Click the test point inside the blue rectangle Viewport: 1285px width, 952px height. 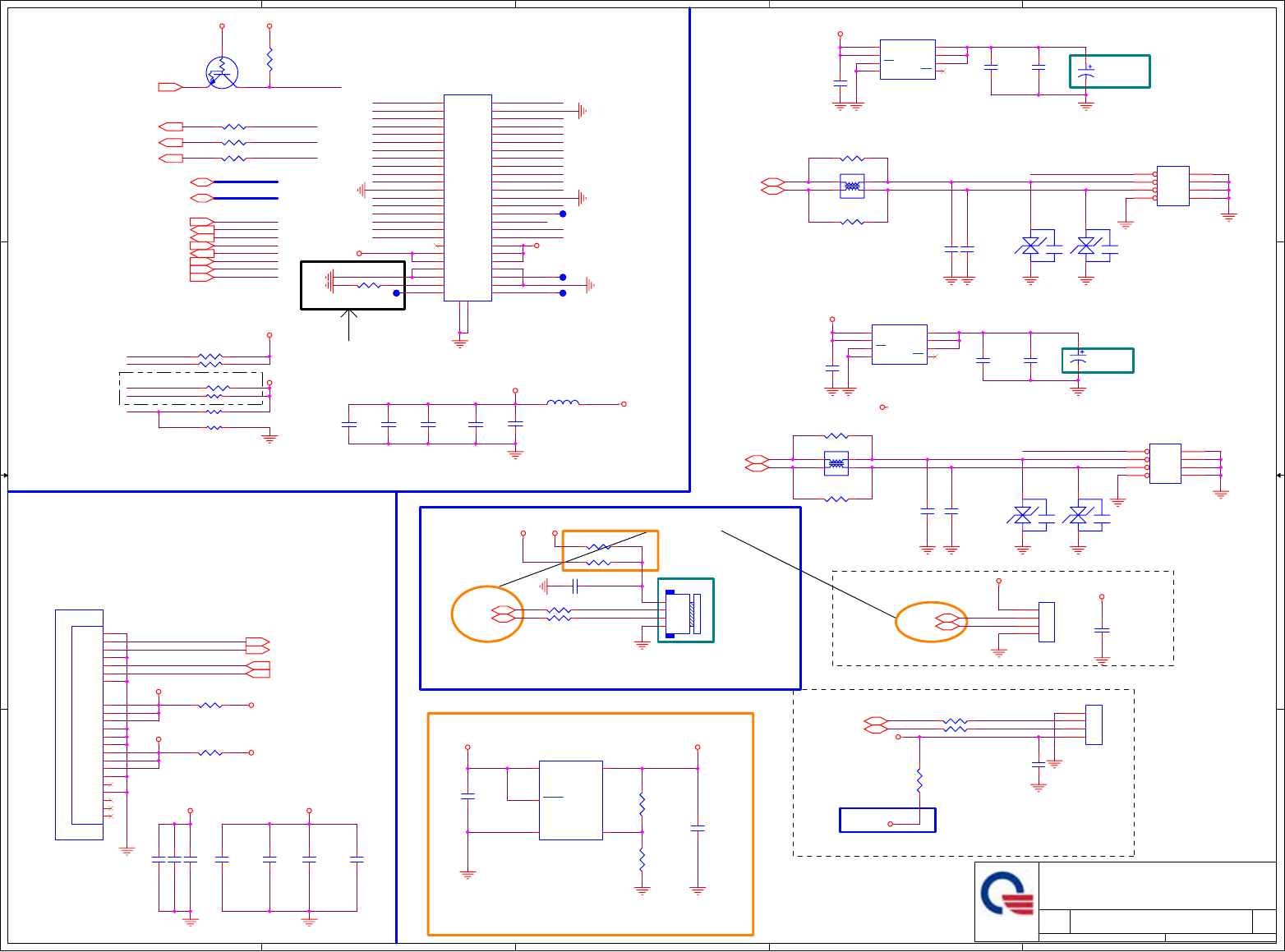(891, 824)
